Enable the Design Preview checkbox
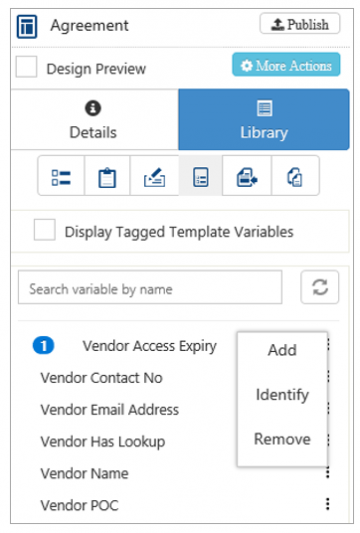Screen dimensions: 360x533 click(x=27, y=67)
